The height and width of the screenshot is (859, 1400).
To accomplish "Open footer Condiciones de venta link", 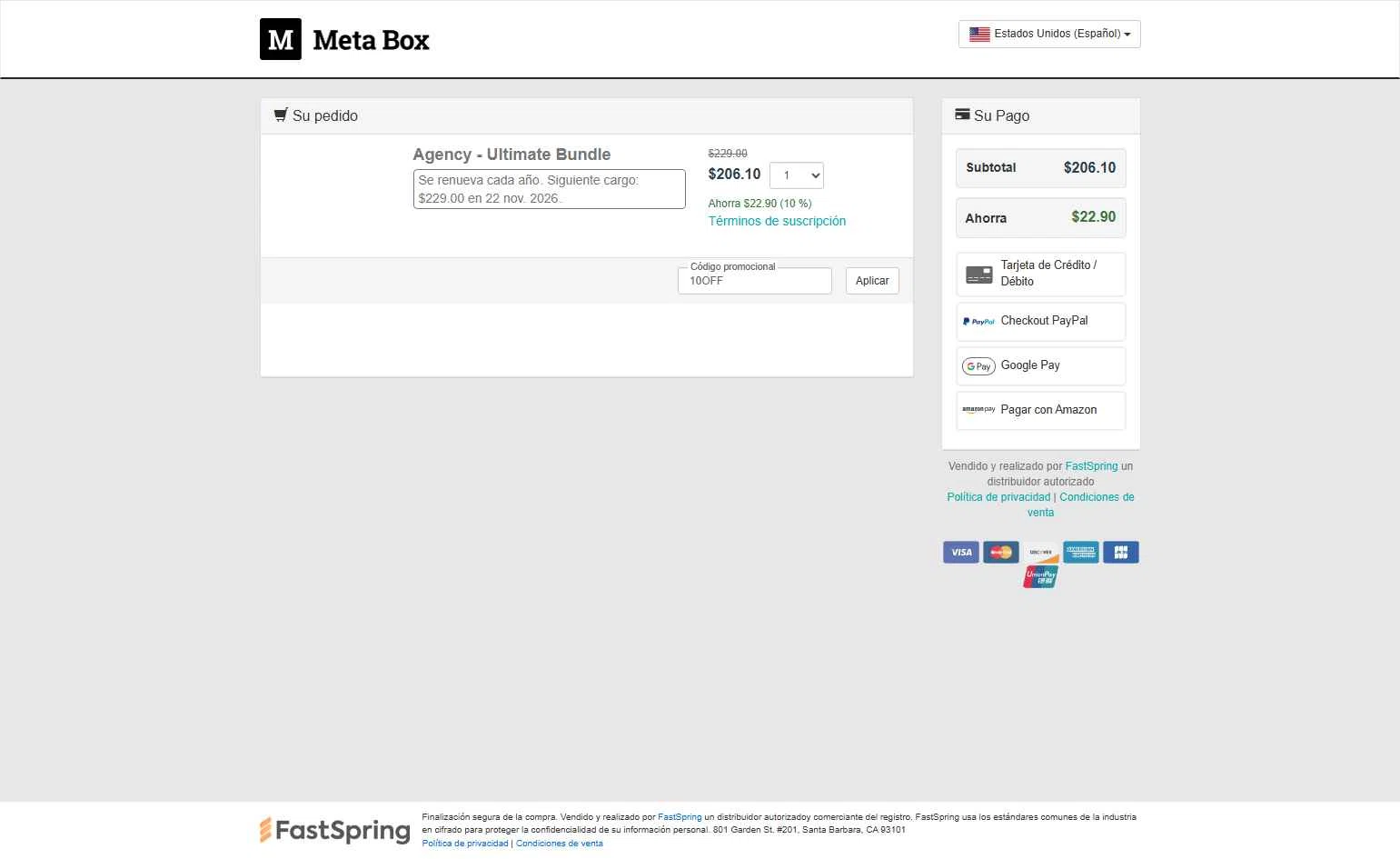I will [x=560, y=844].
